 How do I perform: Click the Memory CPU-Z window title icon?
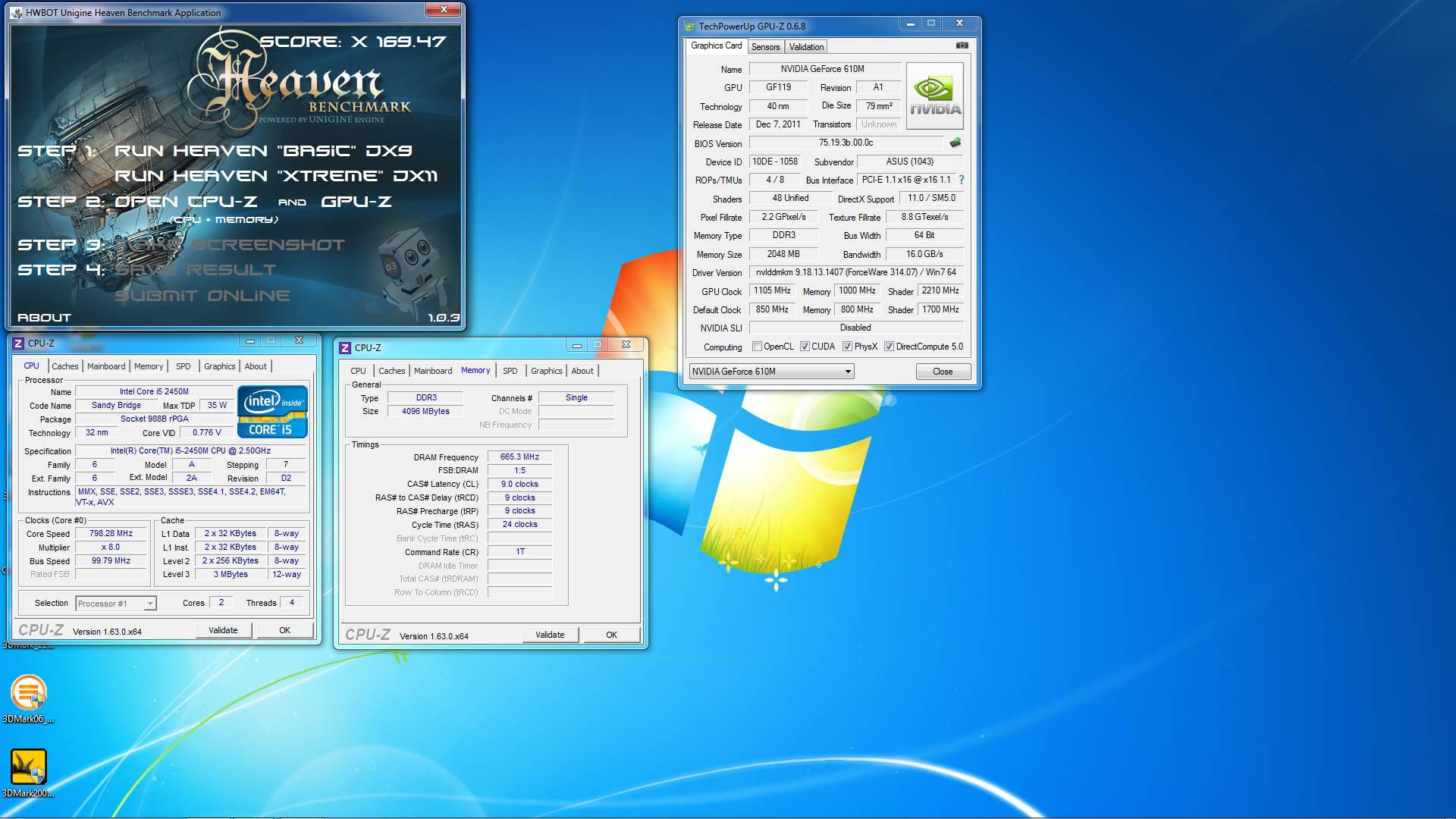point(345,348)
